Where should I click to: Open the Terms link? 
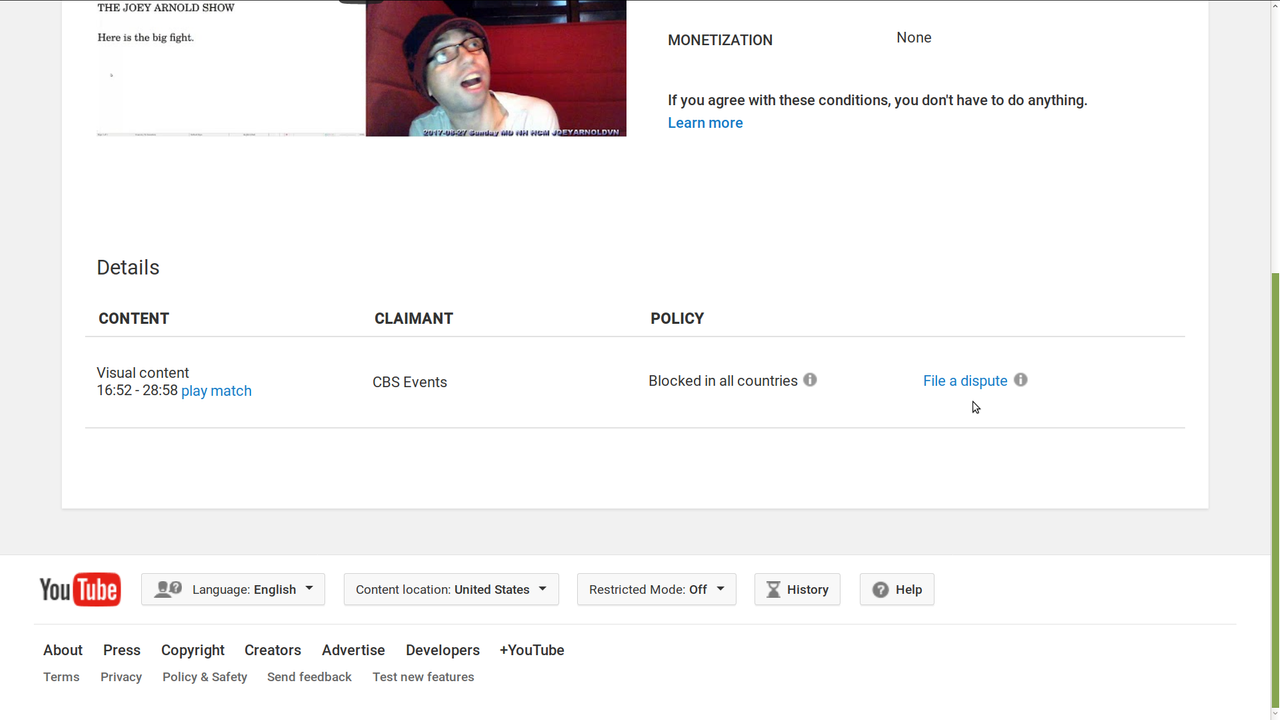61,677
